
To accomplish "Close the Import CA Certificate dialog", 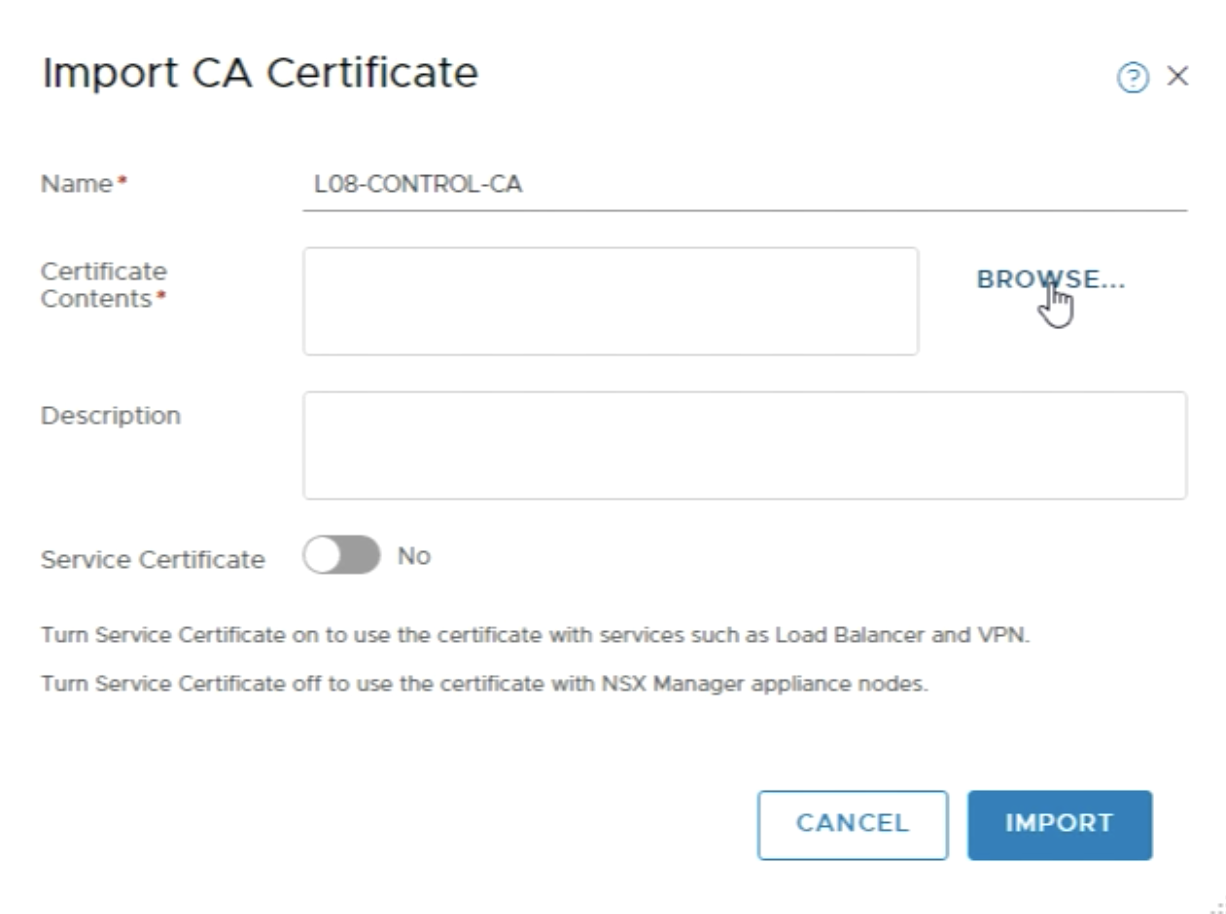I will (x=1178, y=77).
